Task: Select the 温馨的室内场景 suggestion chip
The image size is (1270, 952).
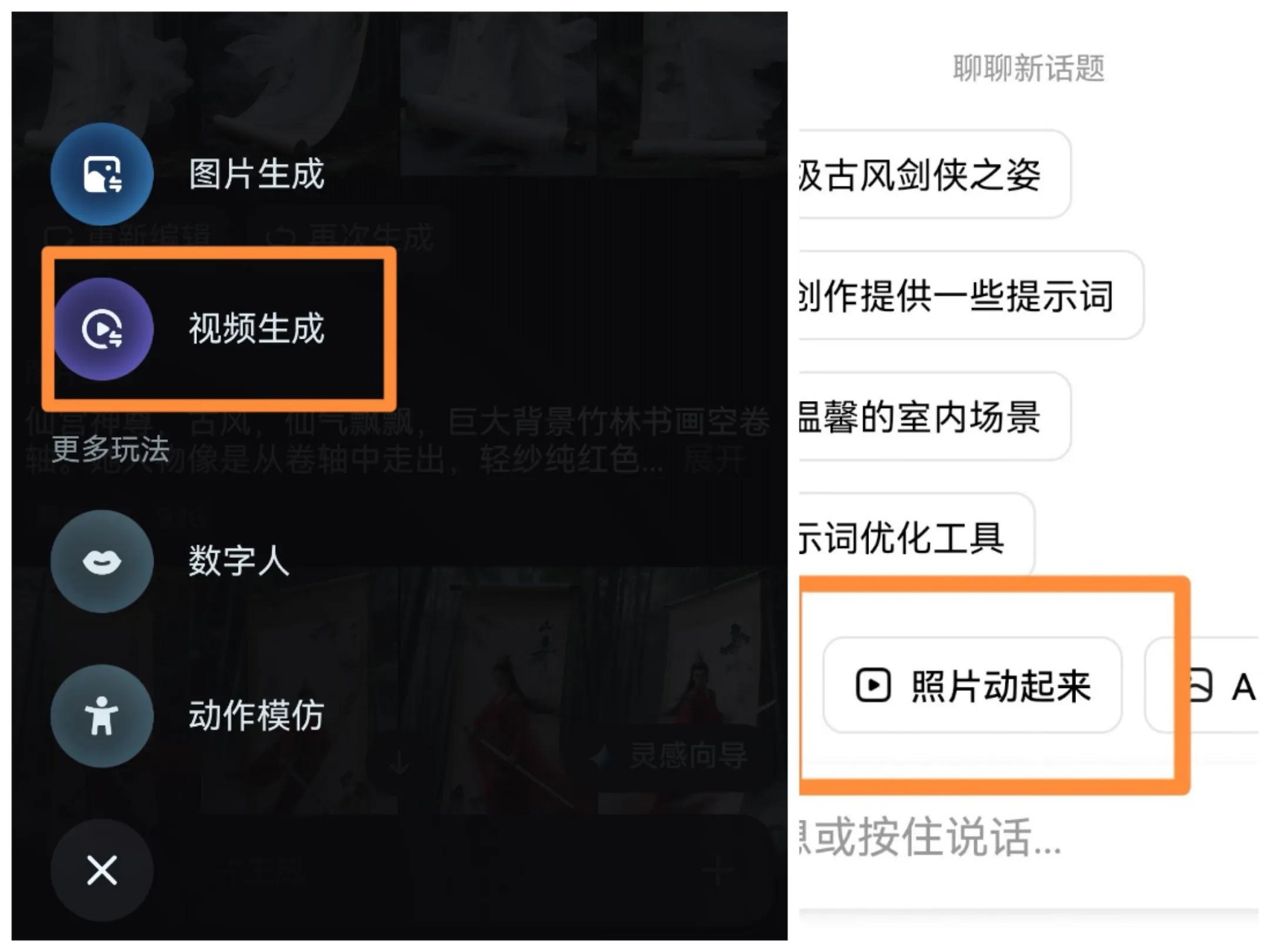Action: [x=935, y=416]
